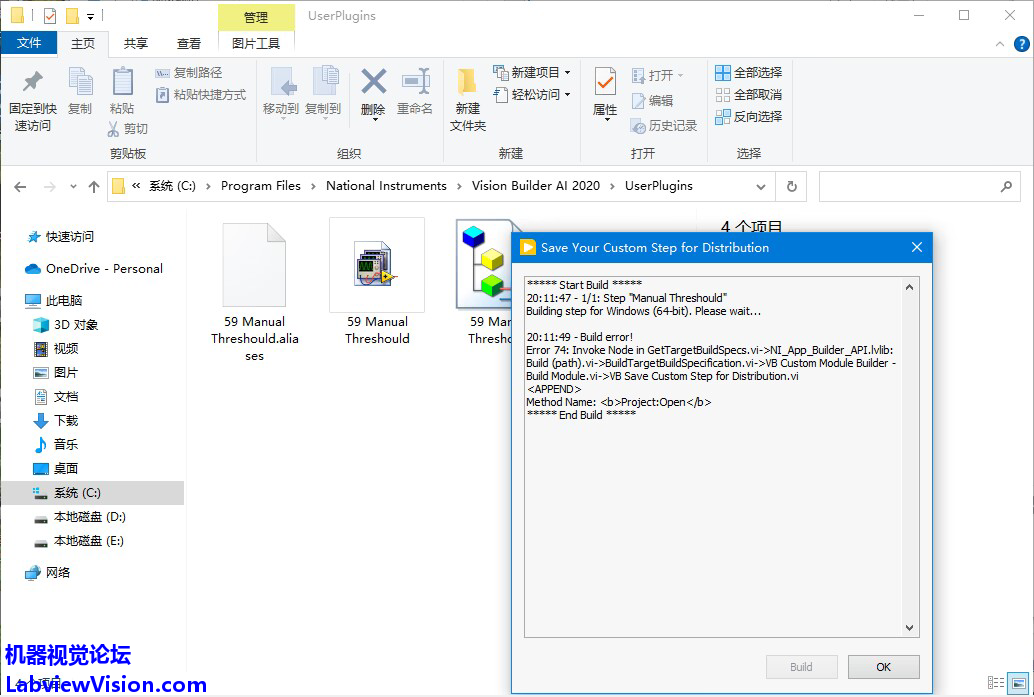Go up one folder level arrow
The height and width of the screenshot is (697, 1034).
pyautogui.click(x=94, y=186)
